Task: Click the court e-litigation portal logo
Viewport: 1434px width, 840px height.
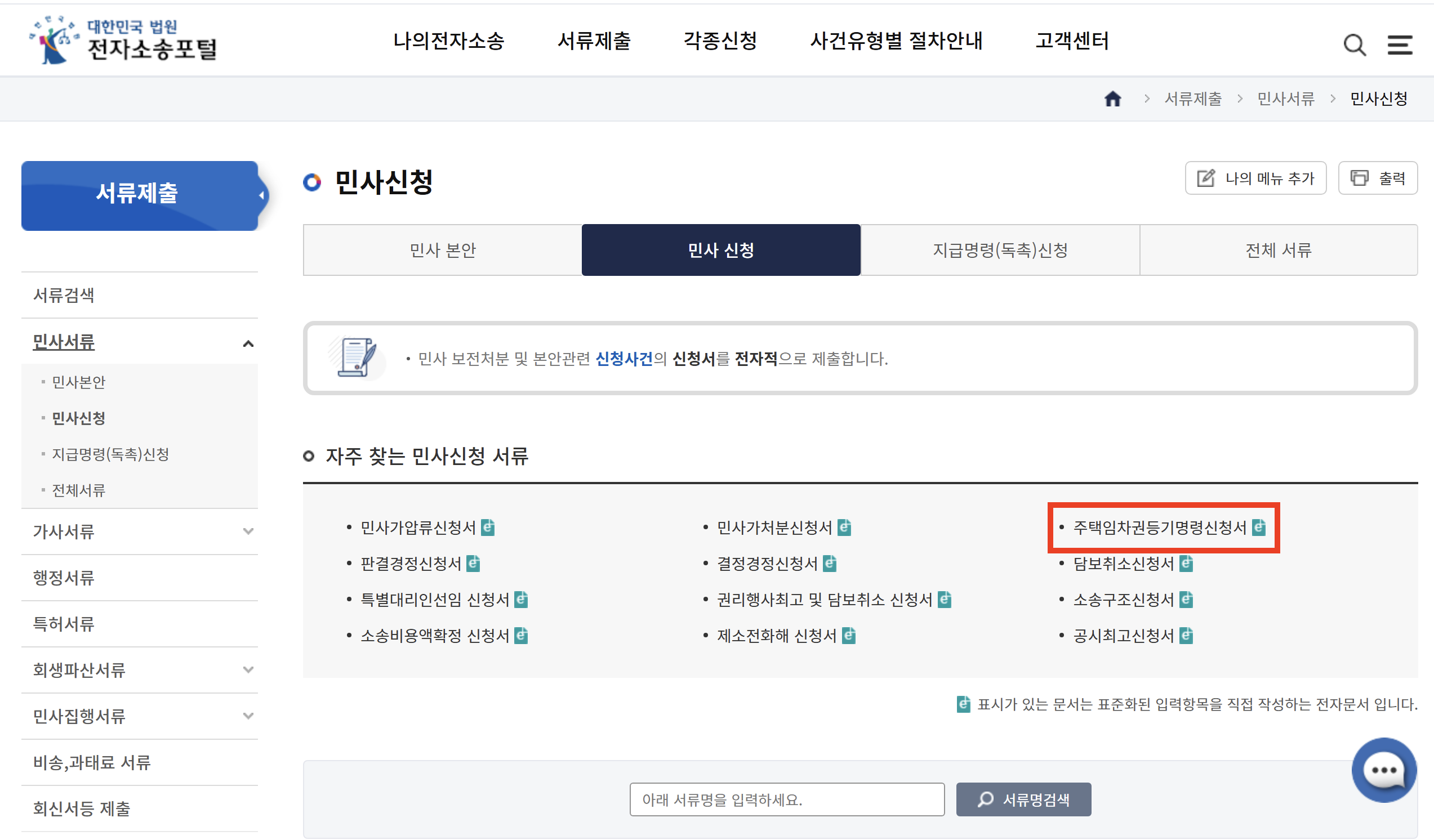Action: coord(123,40)
